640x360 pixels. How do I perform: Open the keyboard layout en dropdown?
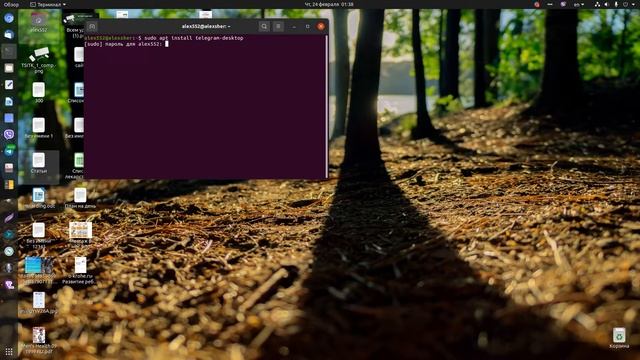pos(579,4)
